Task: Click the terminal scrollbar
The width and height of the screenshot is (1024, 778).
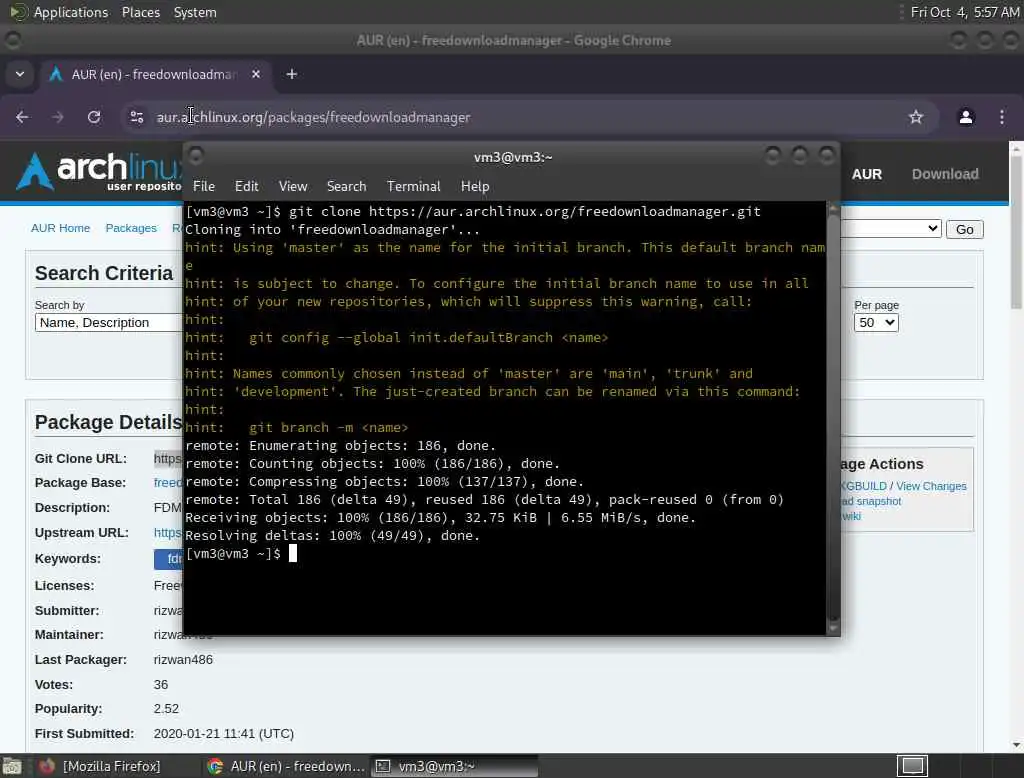Action: click(833, 418)
